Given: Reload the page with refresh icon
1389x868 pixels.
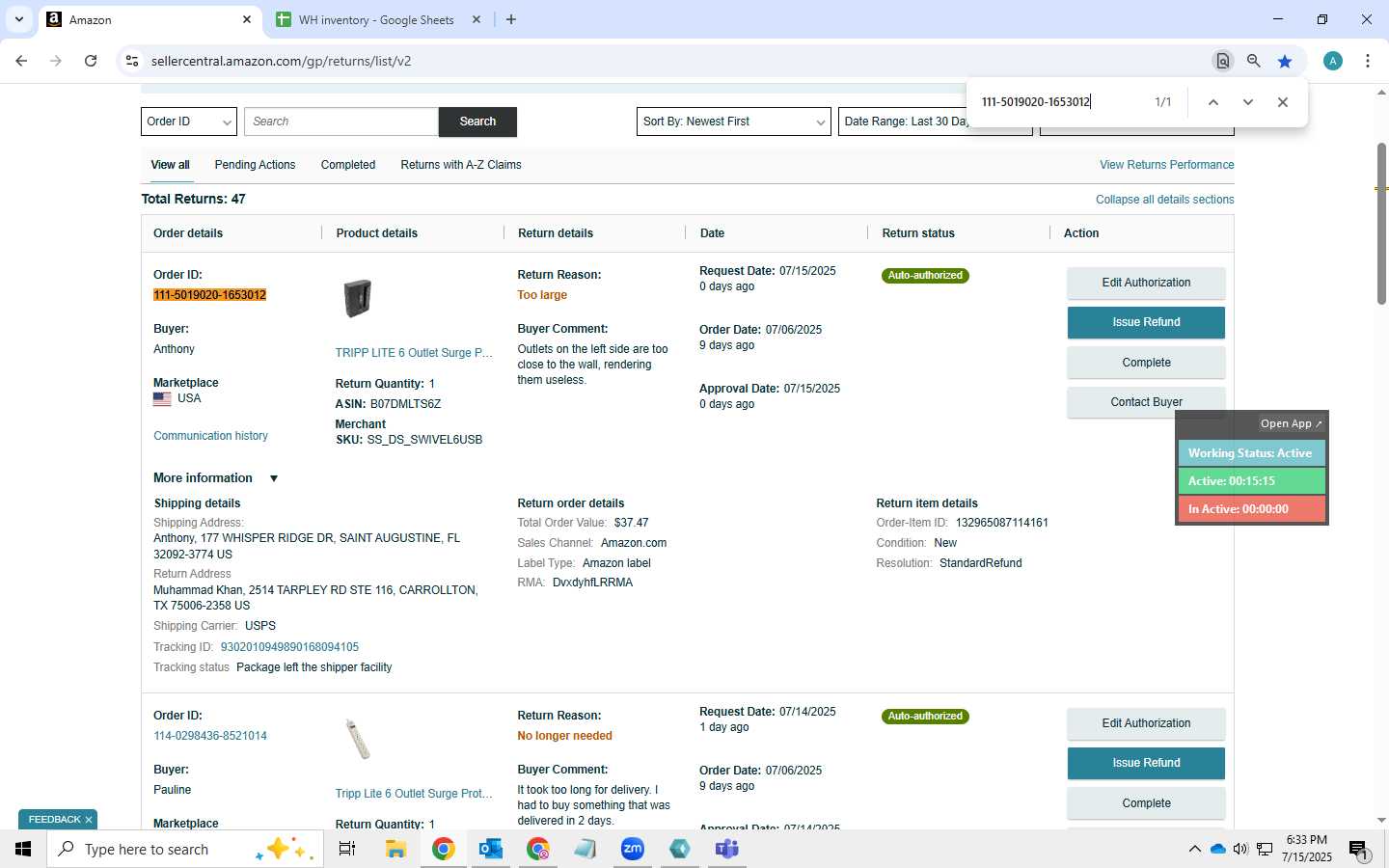Looking at the screenshot, I should coord(91,61).
